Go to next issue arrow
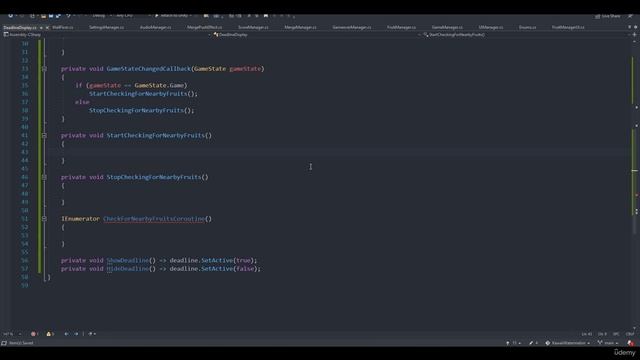The width and height of the screenshot is (640, 360). [x=76, y=334]
